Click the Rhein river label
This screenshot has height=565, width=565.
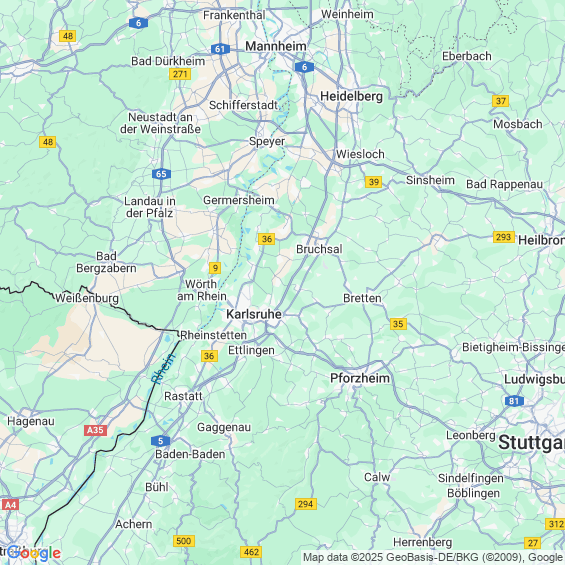coord(163,369)
